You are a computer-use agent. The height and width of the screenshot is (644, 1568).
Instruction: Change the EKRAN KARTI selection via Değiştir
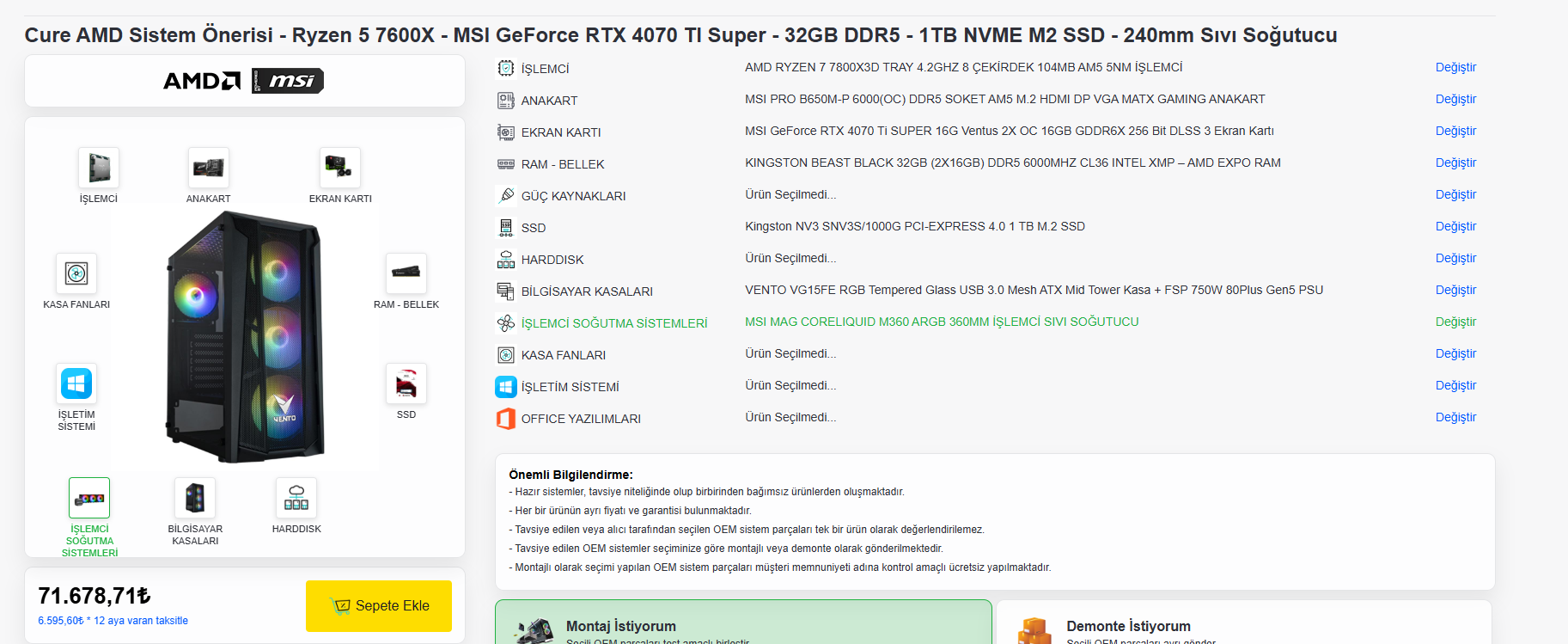(1455, 131)
